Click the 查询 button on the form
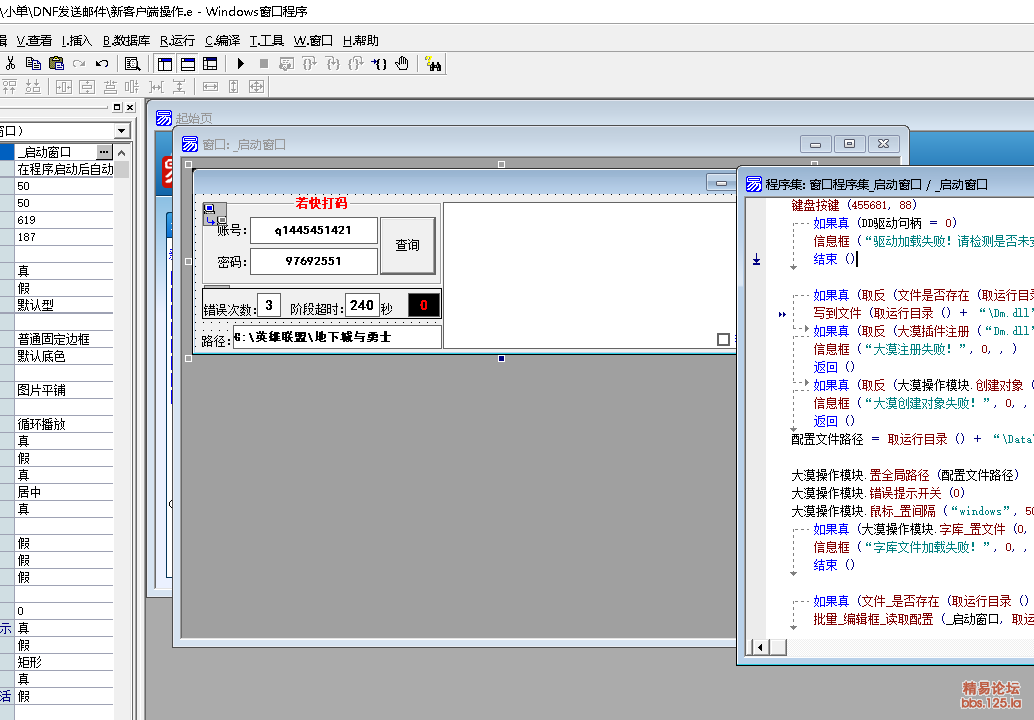This screenshot has width=1034, height=720. tap(407, 245)
